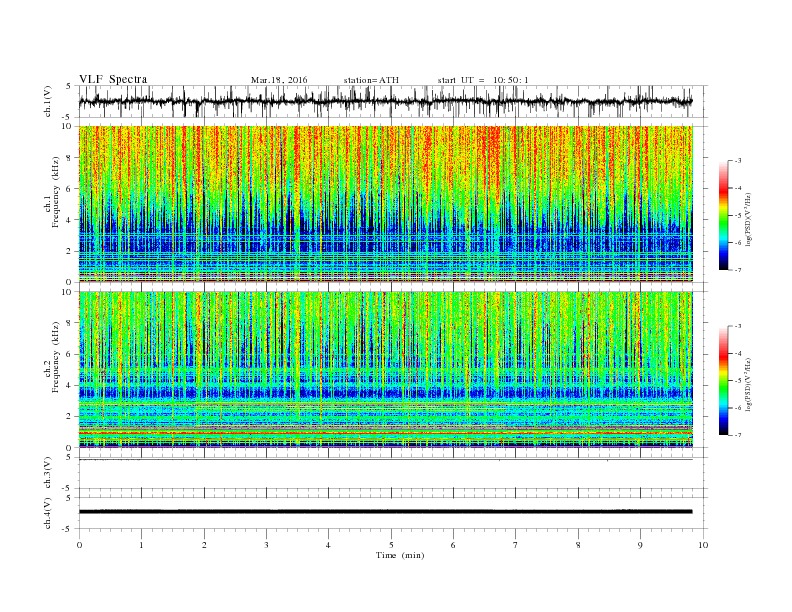The width and height of the screenshot is (792, 612).
Task: Click the time axis tick label '3'
Action: click(266, 545)
